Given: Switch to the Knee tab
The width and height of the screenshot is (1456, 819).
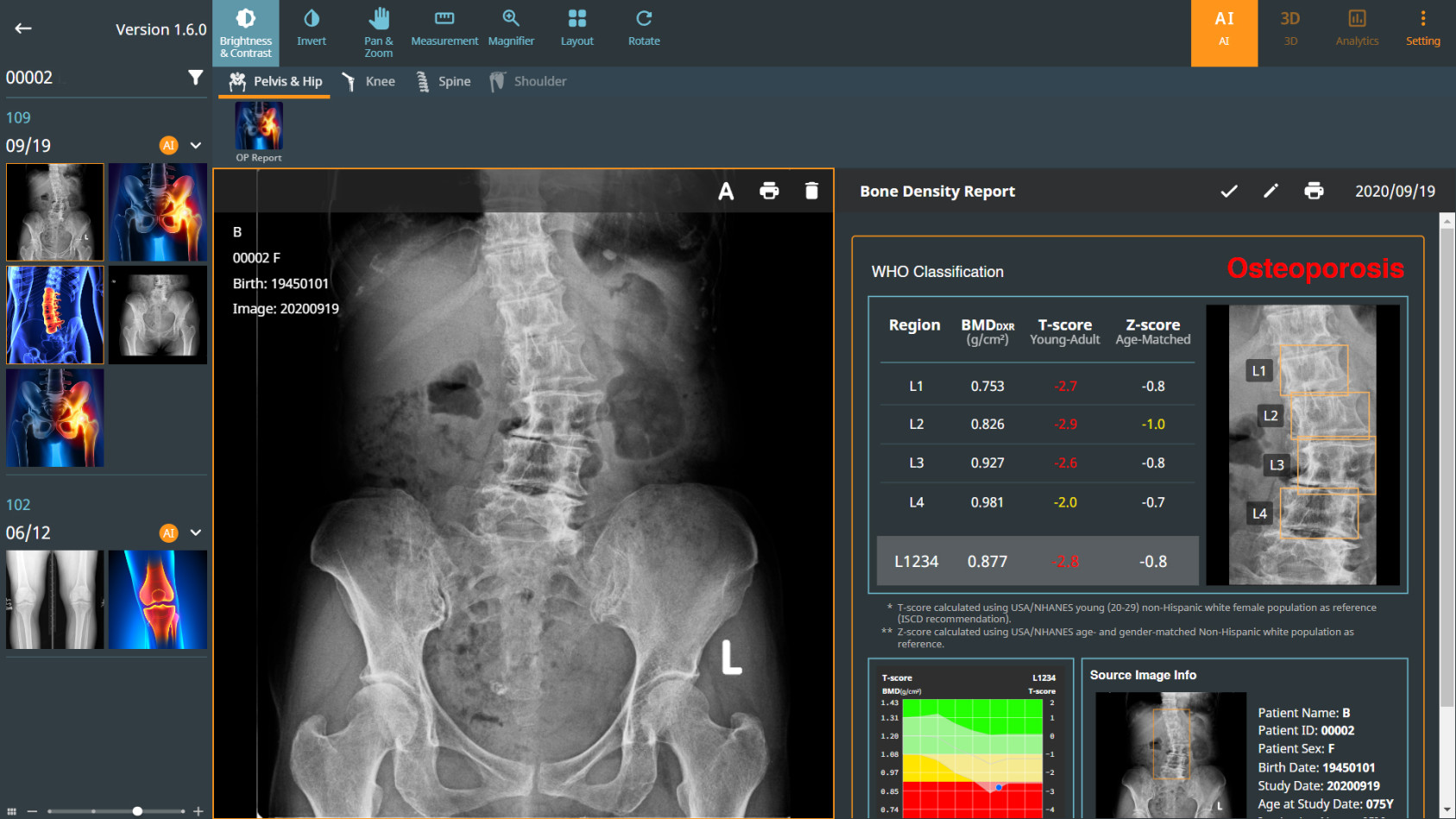Looking at the screenshot, I should tap(369, 82).
